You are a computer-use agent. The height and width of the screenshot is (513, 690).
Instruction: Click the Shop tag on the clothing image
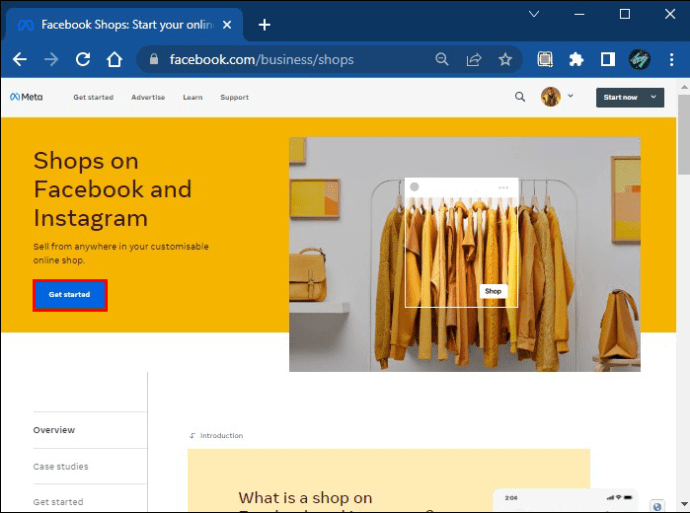(x=493, y=291)
